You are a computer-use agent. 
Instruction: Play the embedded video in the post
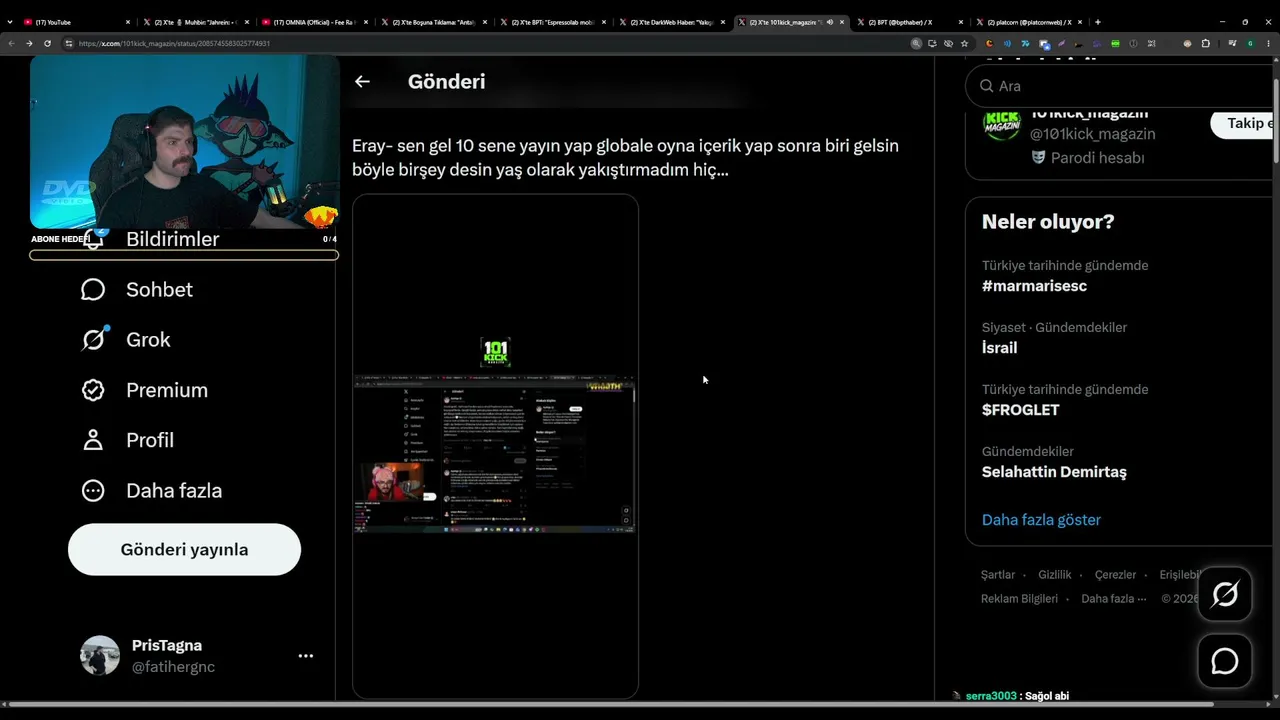point(495,446)
